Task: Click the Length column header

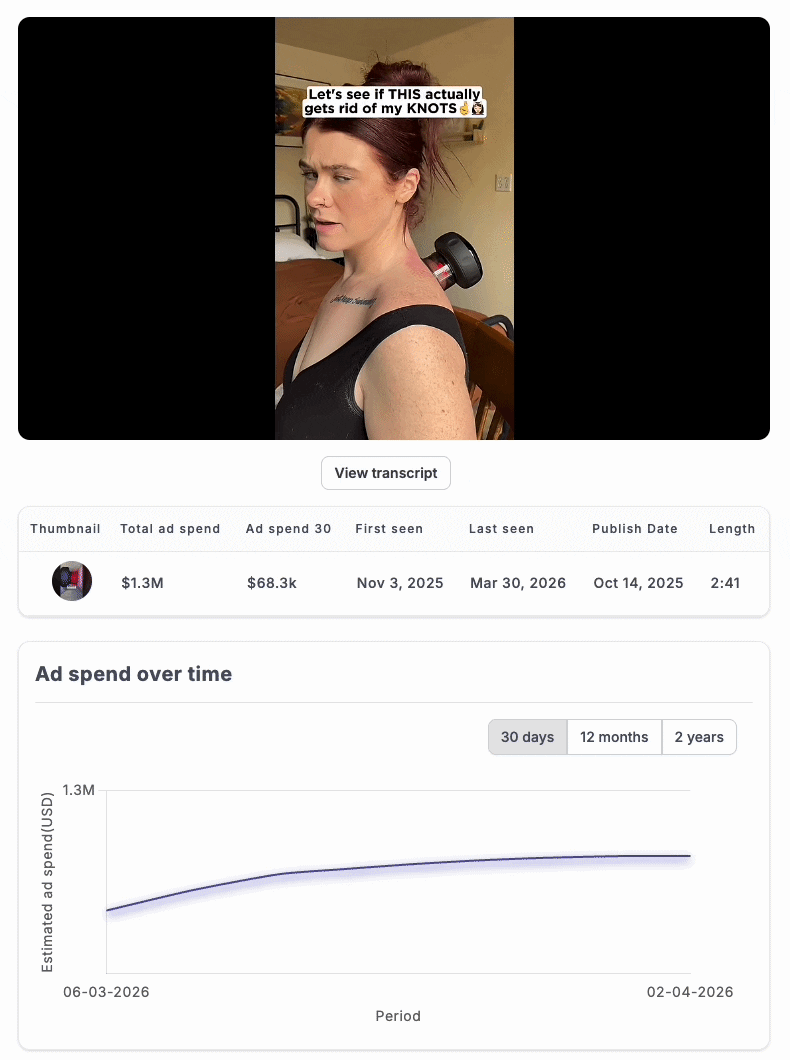Action: coord(732,529)
